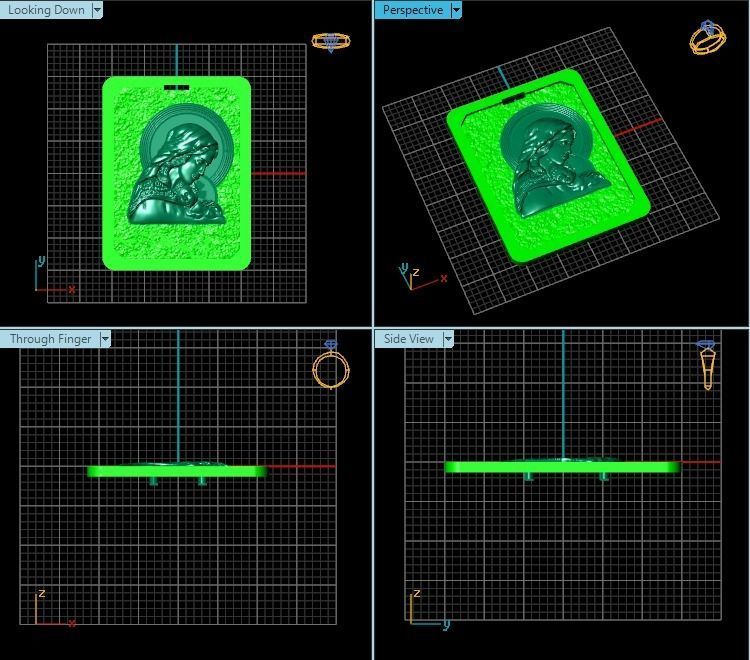Click the YZ axis indicator in Side View viewport
This screenshot has height=660, width=750.
point(429,609)
